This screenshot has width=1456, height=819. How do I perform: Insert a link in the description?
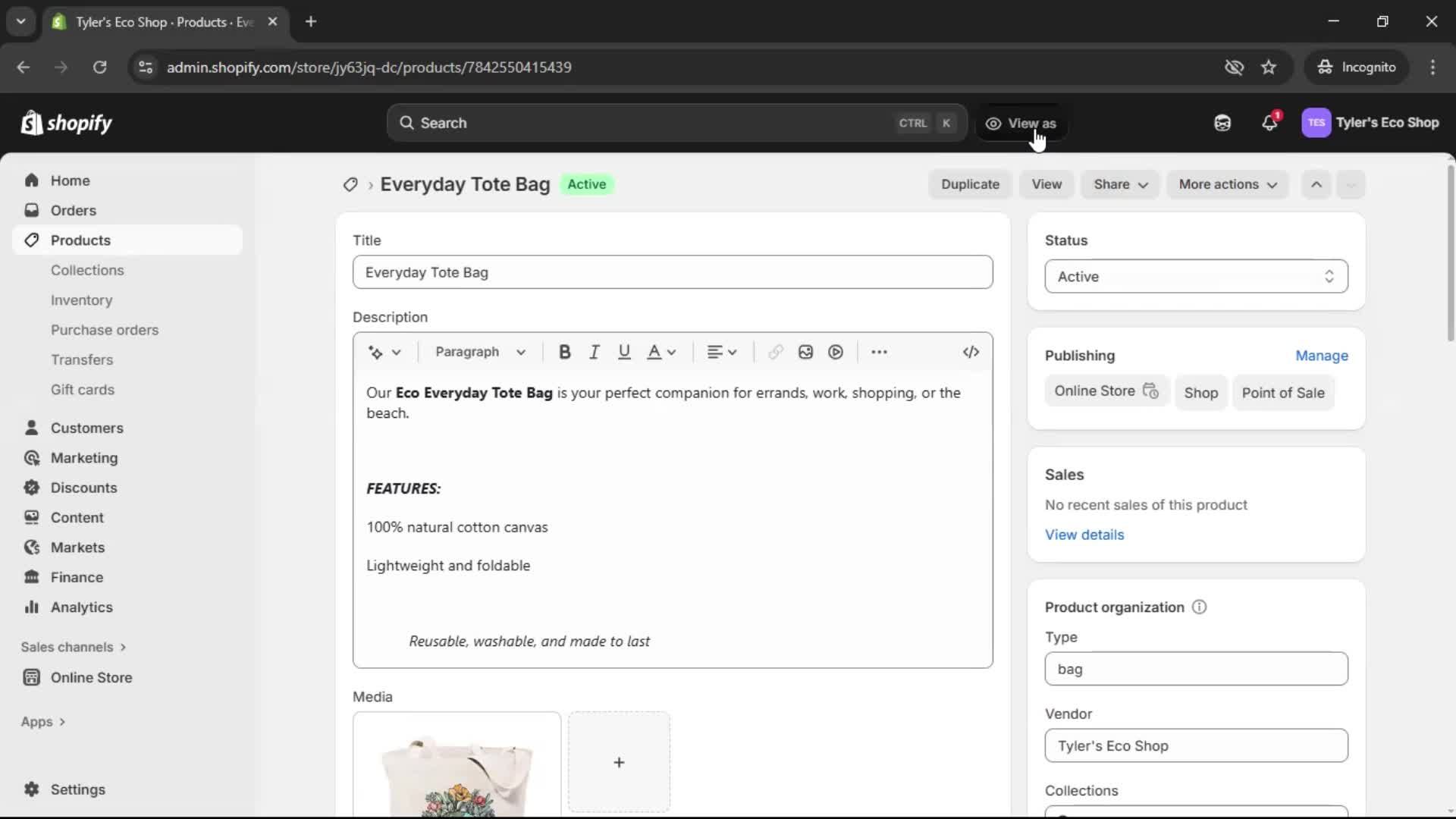(774, 352)
